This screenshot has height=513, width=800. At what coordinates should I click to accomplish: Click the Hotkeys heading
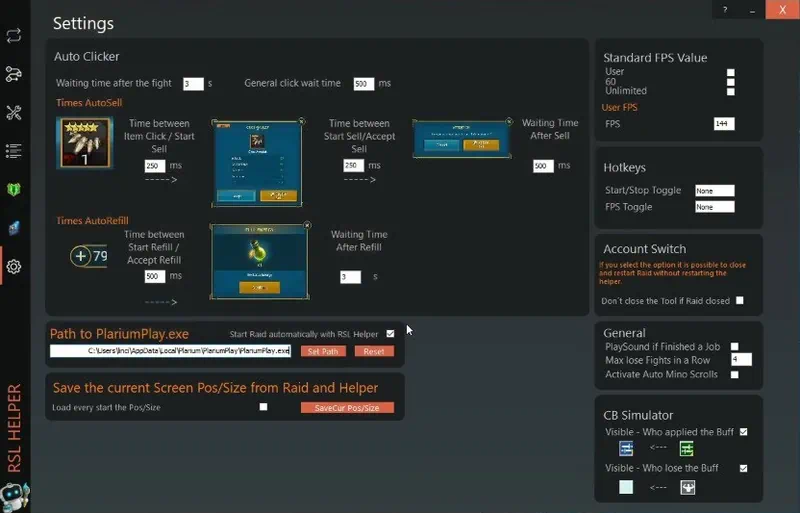624,167
